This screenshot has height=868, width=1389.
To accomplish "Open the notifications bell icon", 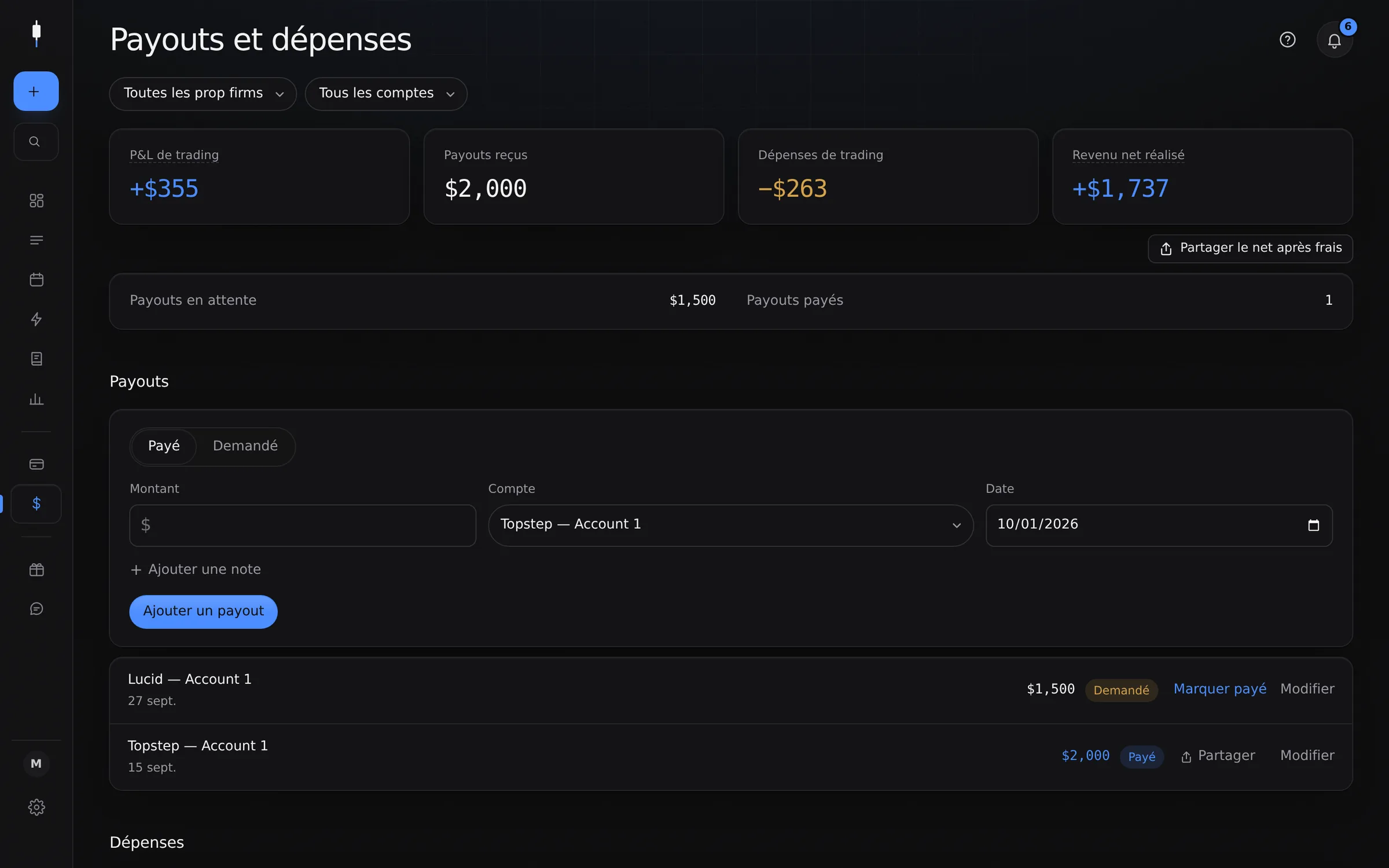I will pyautogui.click(x=1335, y=40).
